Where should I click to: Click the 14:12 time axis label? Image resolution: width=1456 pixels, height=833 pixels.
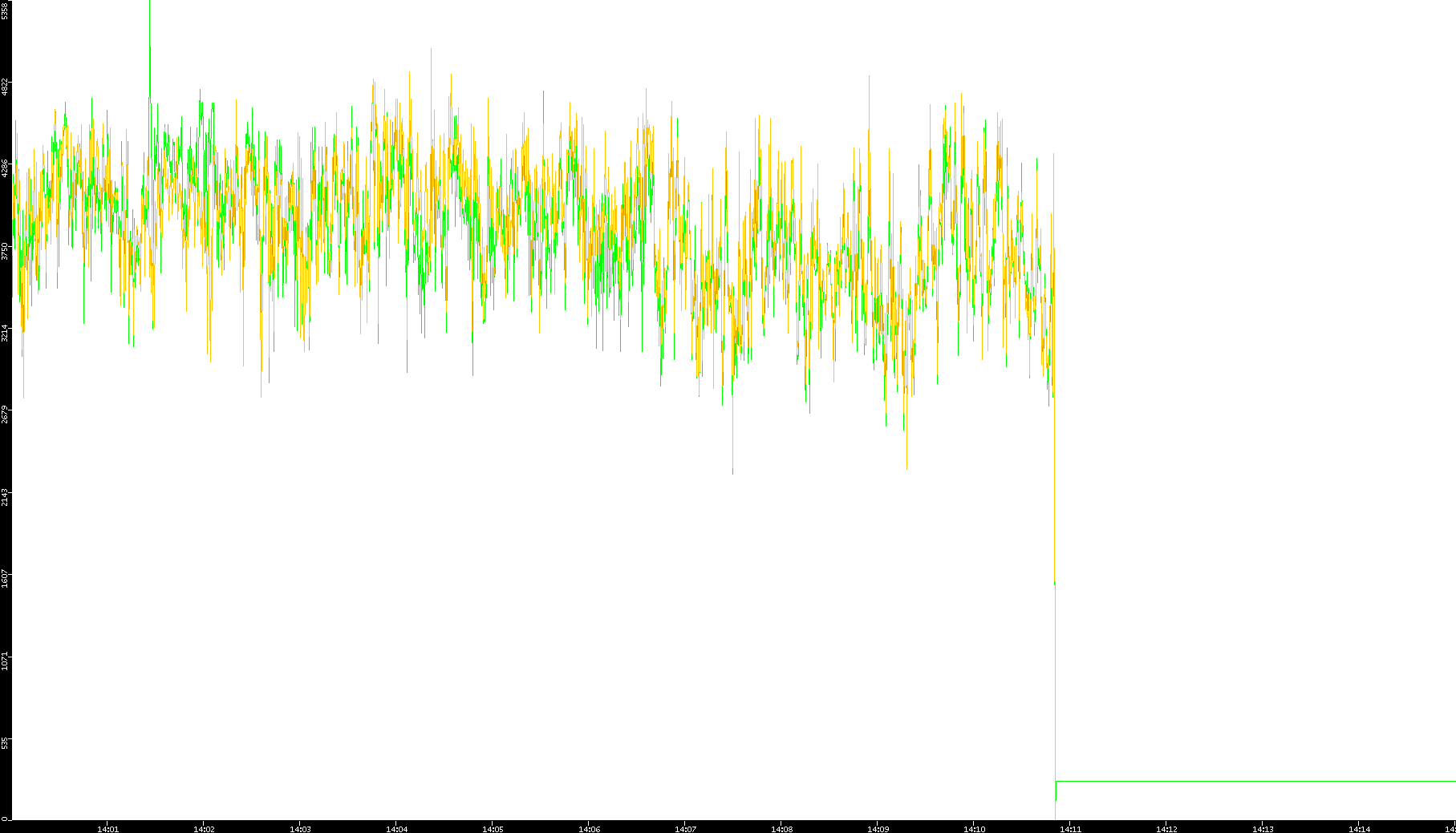click(1166, 828)
